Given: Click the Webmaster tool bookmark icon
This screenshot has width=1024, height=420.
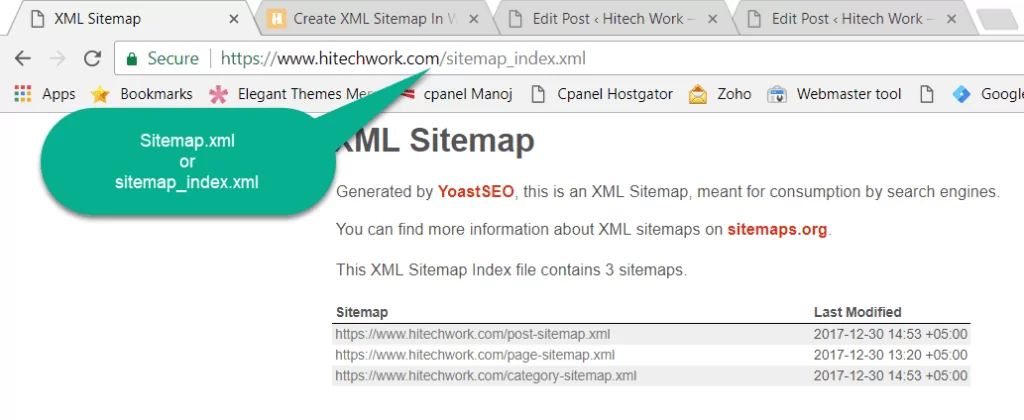Looking at the screenshot, I should pos(776,95).
